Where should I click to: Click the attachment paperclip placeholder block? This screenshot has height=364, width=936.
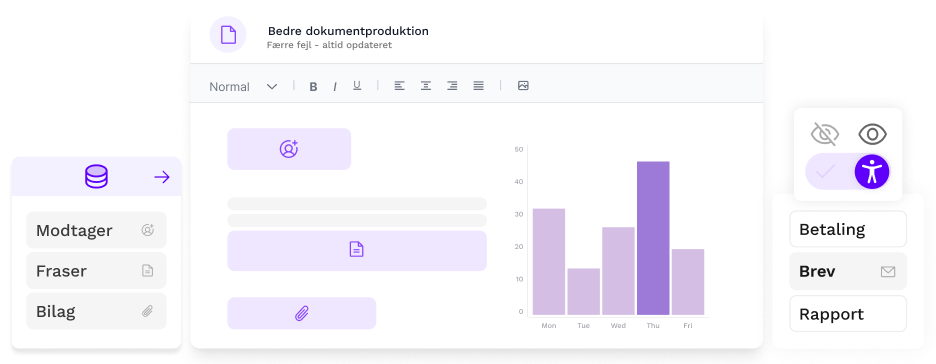click(x=301, y=313)
